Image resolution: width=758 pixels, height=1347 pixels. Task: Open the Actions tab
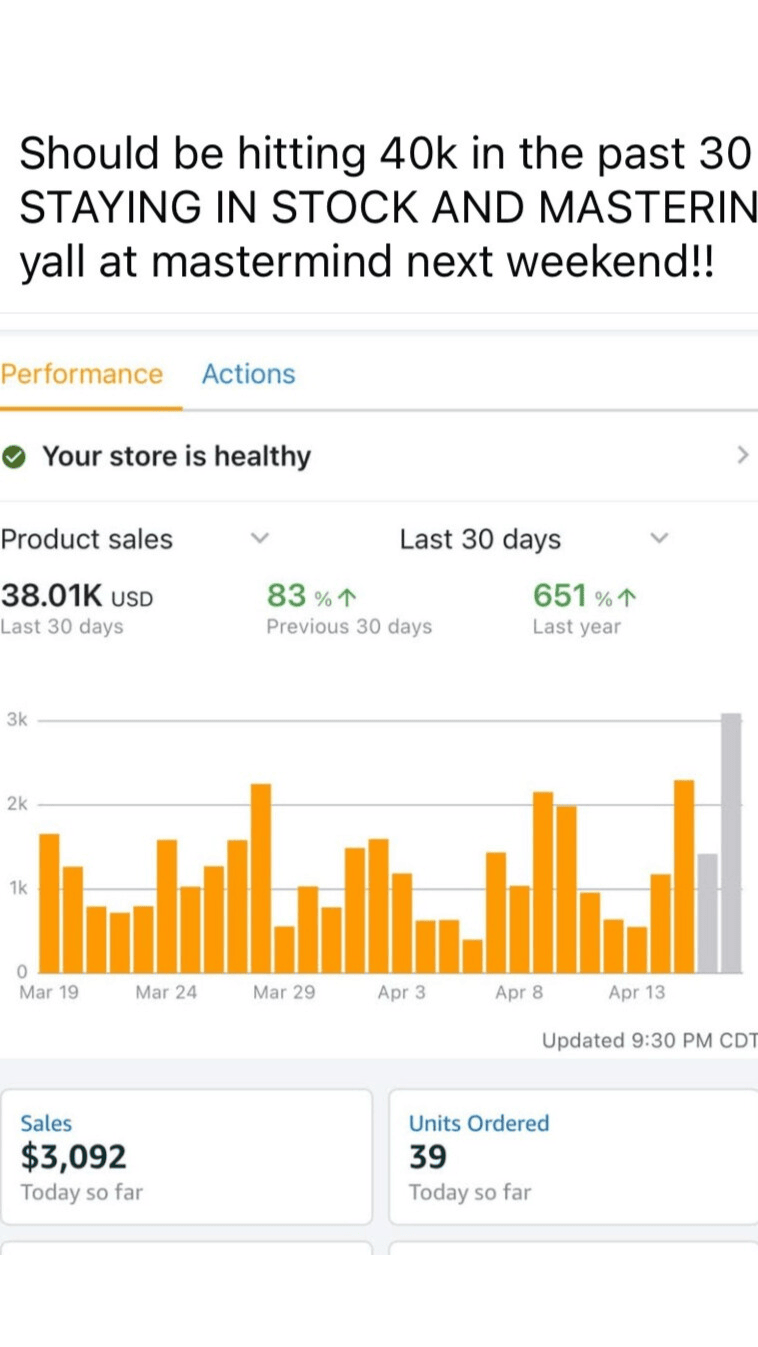(x=248, y=374)
